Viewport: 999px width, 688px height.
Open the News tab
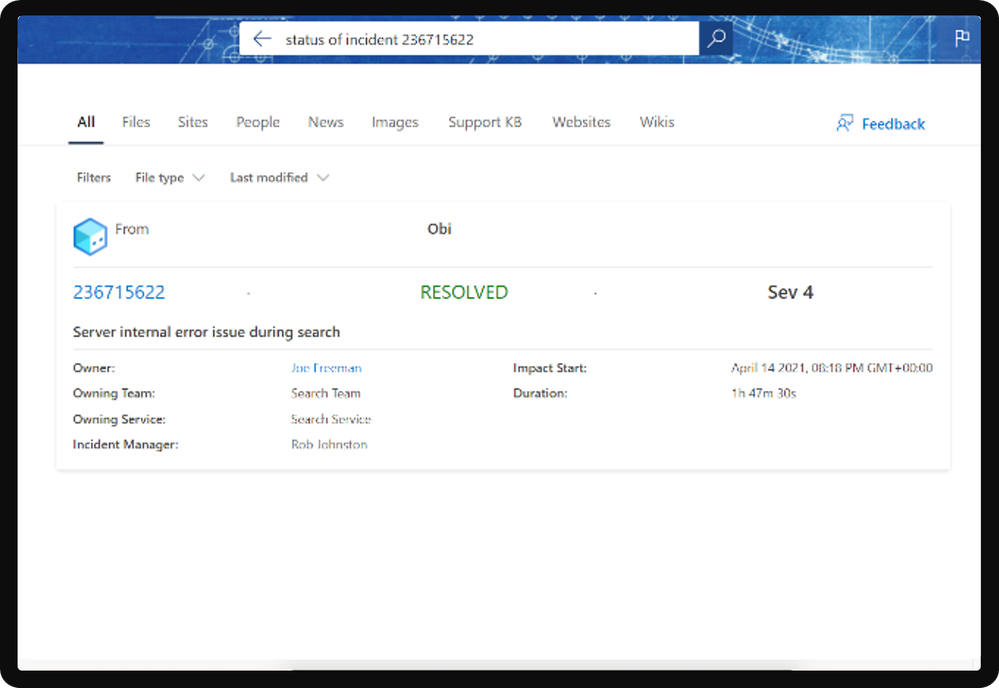pyautogui.click(x=326, y=122)
